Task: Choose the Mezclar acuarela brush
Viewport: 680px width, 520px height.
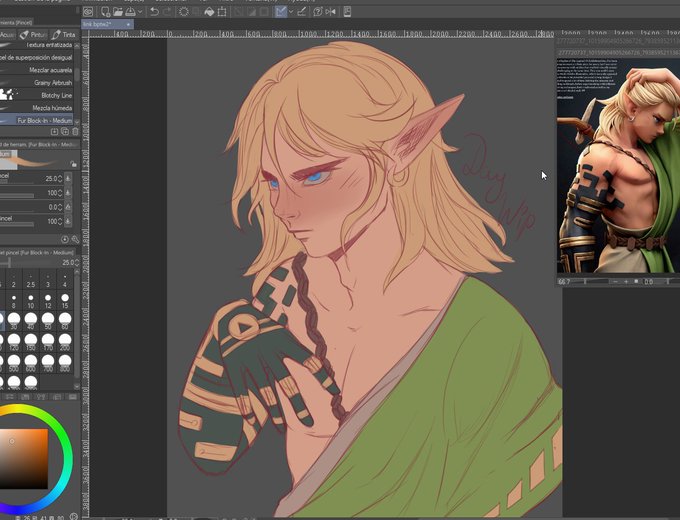Action: (36, 70)
